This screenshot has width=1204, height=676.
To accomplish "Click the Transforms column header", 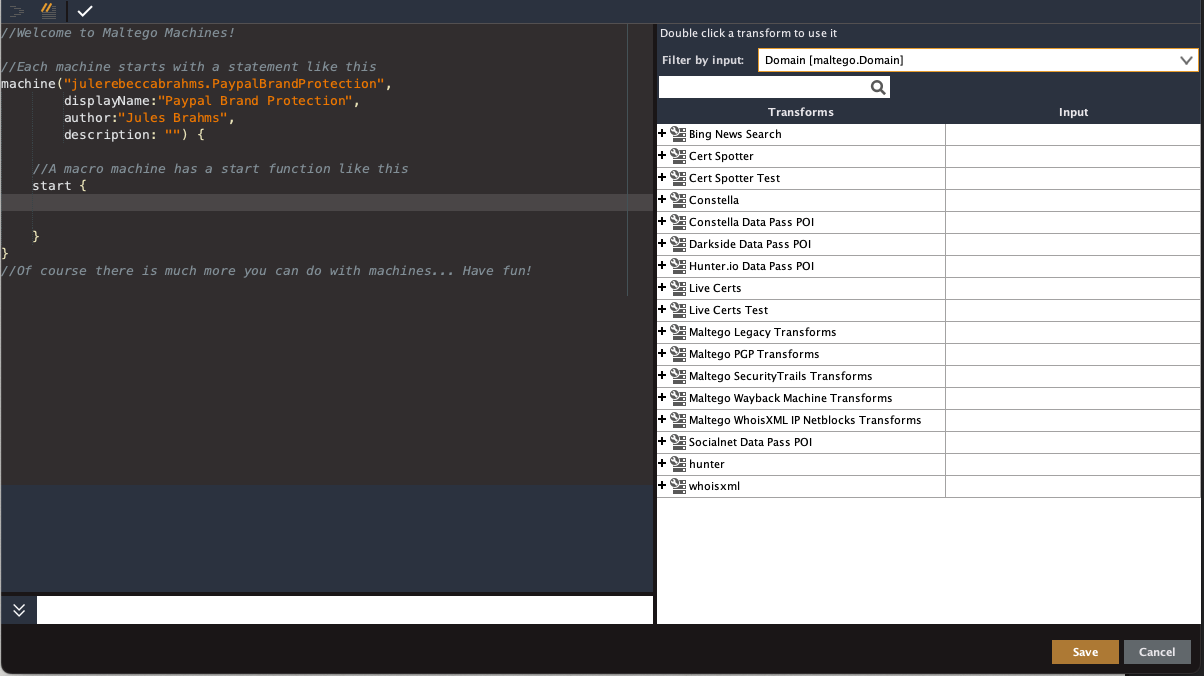I will tap(801, 112).
